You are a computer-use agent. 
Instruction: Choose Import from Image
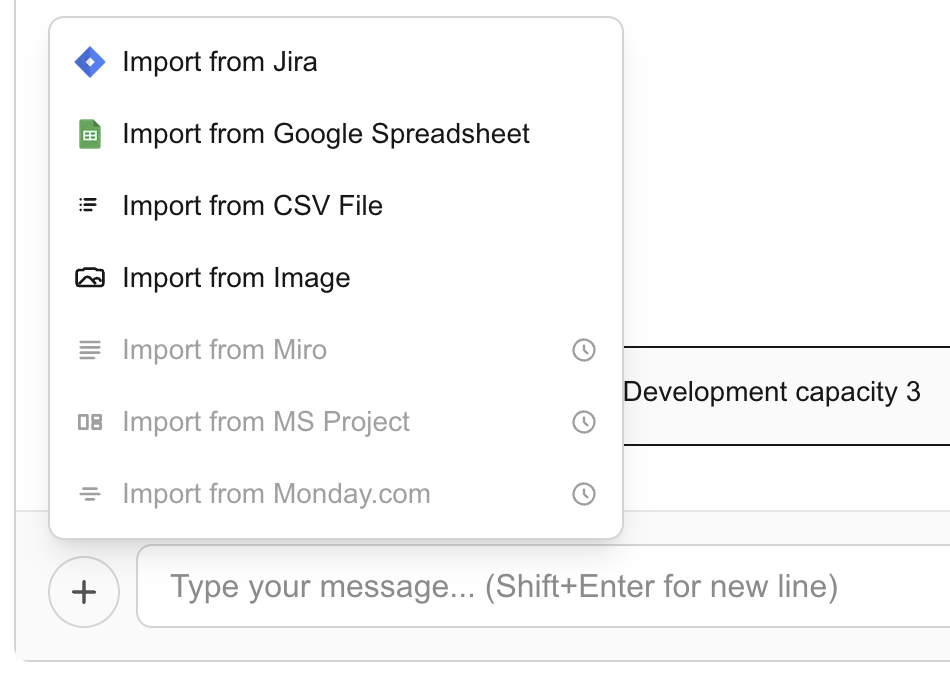[235, 277]
